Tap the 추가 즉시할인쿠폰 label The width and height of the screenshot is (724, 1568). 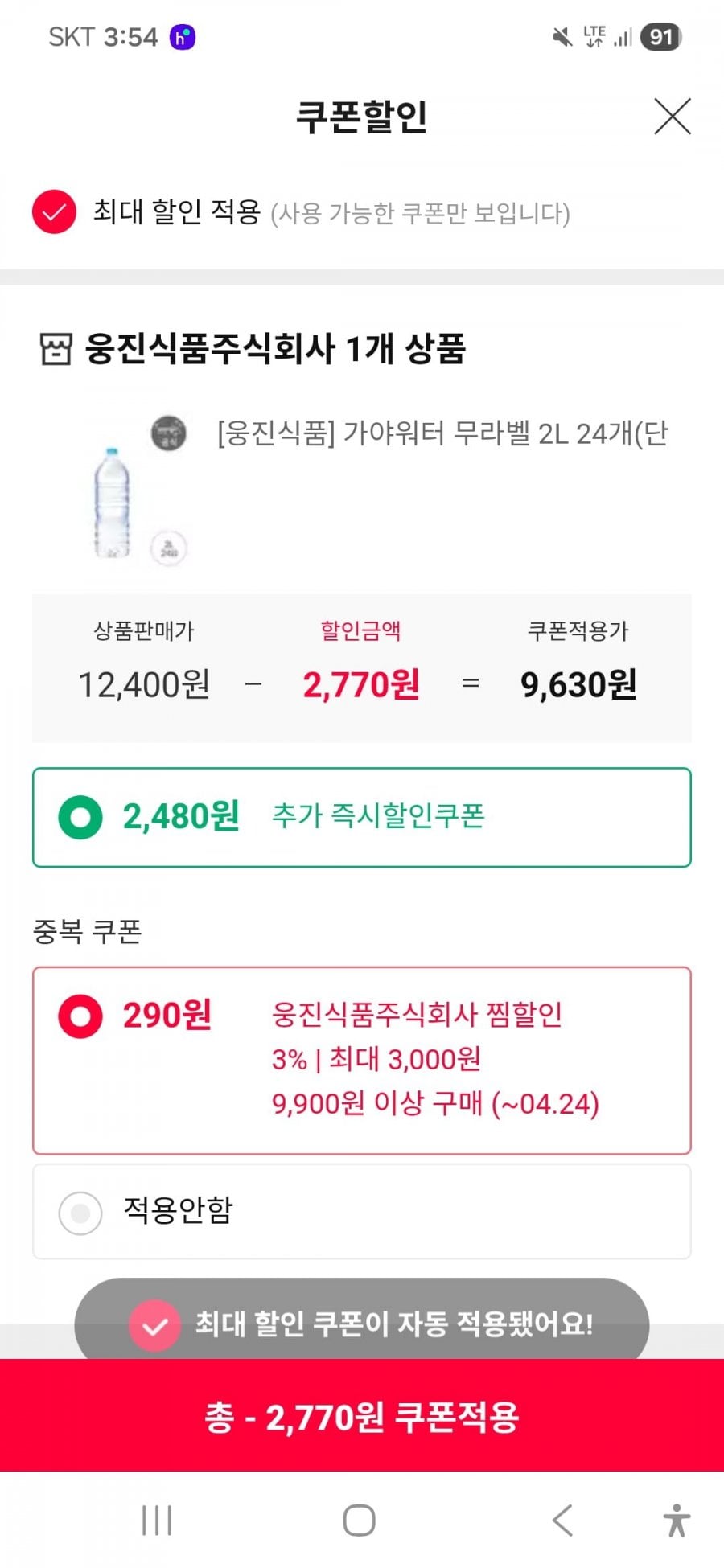pyautogui.click(x=378, y=816)
